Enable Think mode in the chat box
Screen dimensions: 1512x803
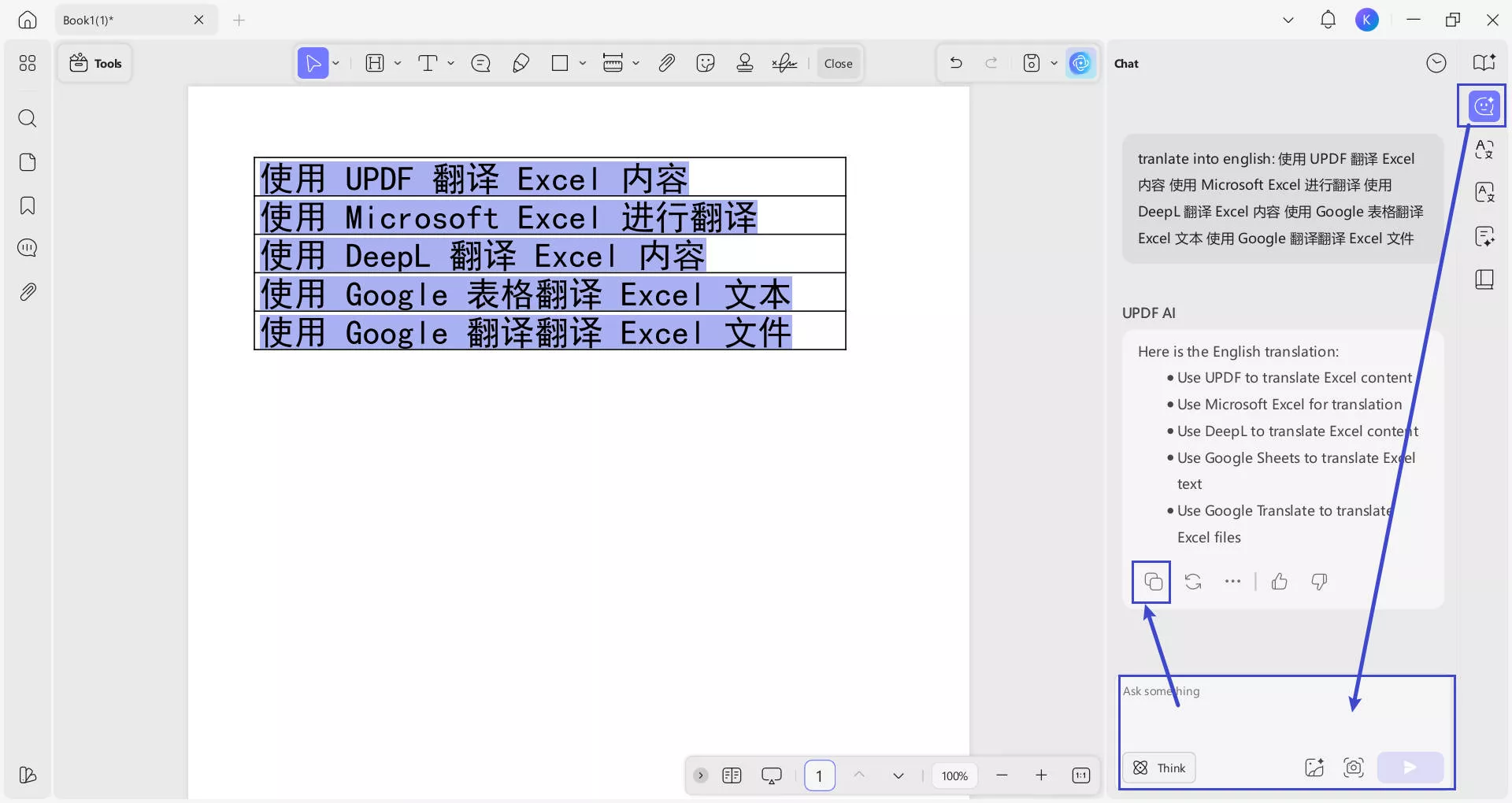tap(1158, 768)
